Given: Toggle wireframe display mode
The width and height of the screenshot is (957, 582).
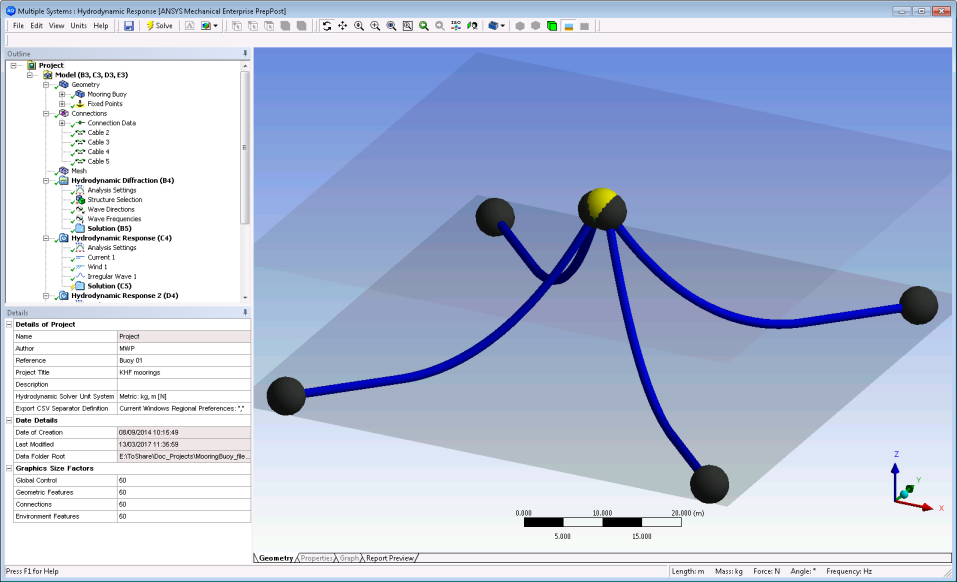Looking at the screenshot, I should coord(553,27).
